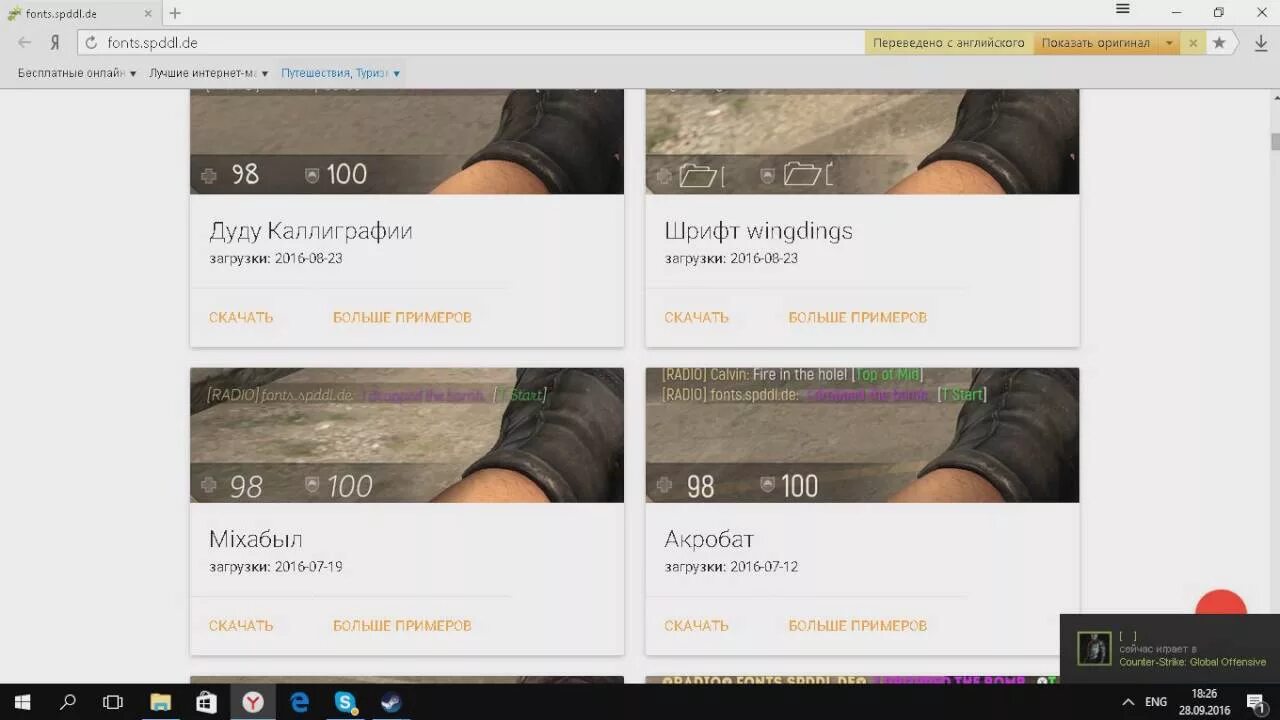Click БОЛЬШЕ ПРИМЕРОВ under Шрифт wingdings
This screenshot has height=720, width=1280.
(857, 317)
